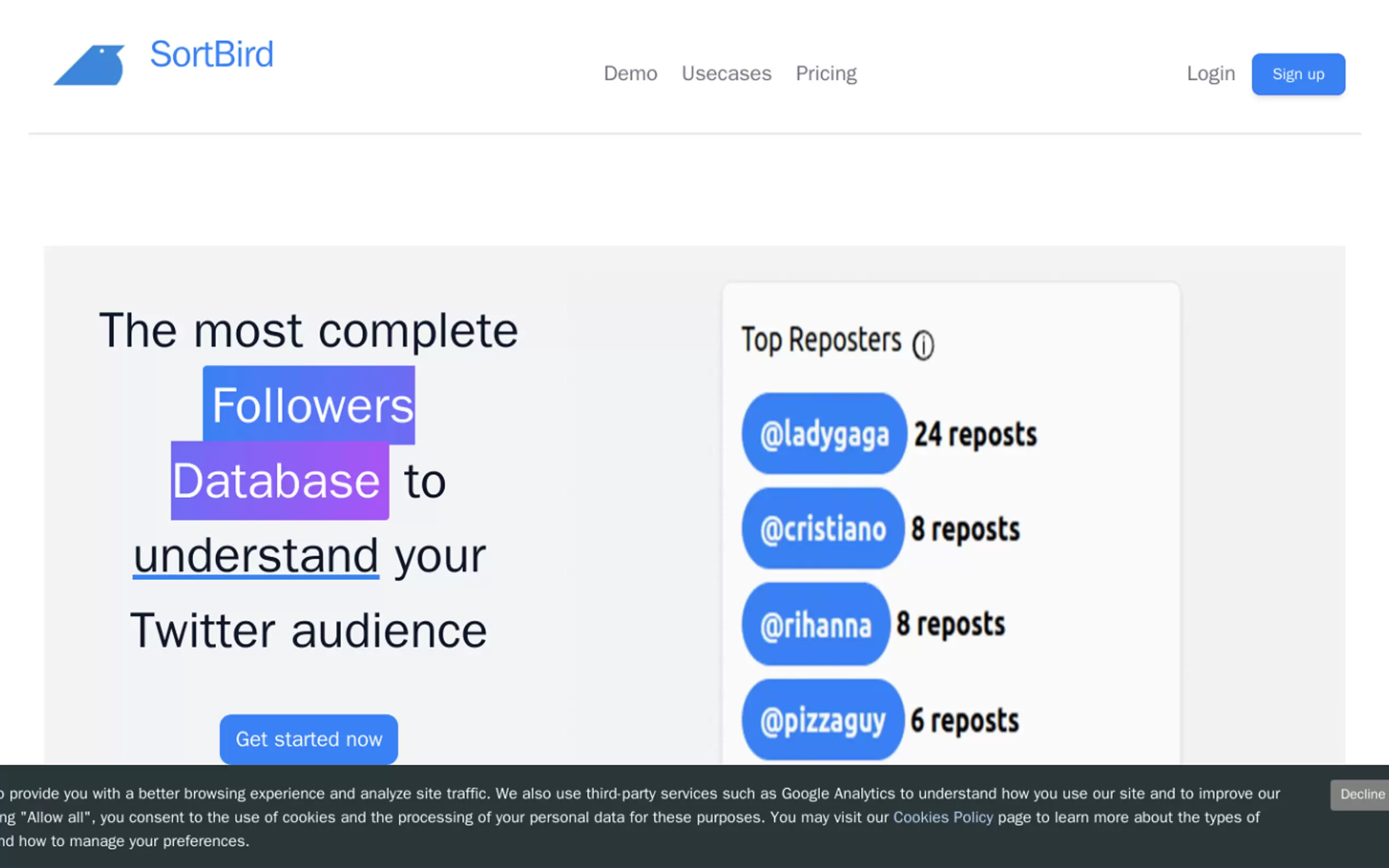Select the @ladygaga reposter tag
This screenshot has width=1389, height=868.
click(x=824, y=434)
